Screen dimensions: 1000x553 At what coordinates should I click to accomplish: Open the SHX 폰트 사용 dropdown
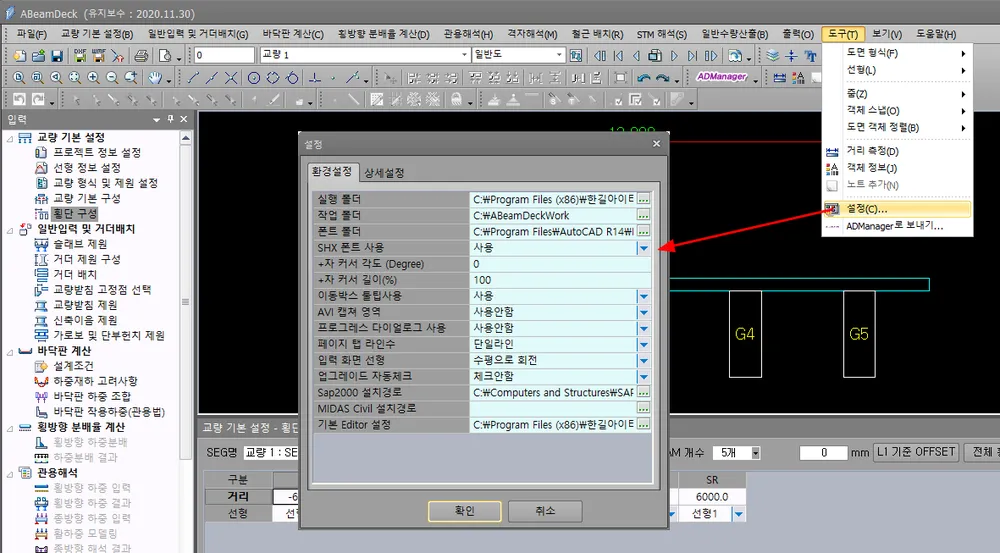click(643, 248)
